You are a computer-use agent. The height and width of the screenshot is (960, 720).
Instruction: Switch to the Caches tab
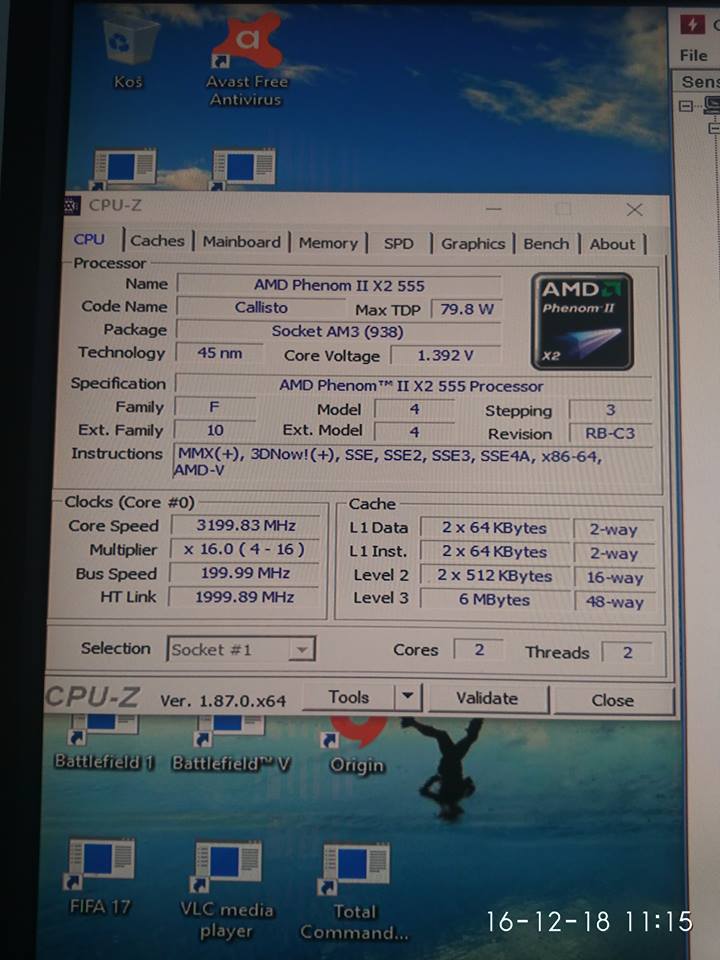click(157, 241)
